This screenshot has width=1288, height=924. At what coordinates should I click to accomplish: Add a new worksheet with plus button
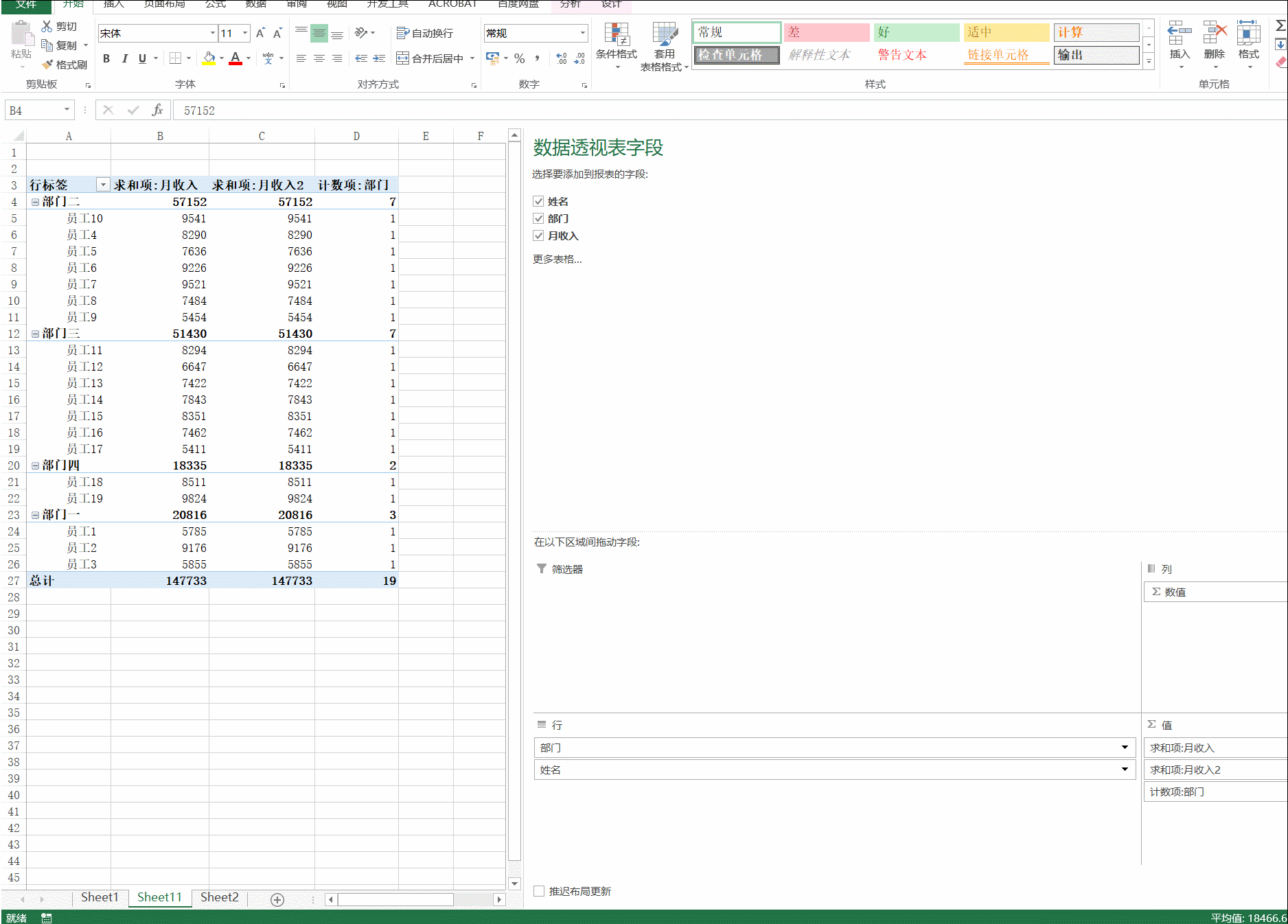277,900
